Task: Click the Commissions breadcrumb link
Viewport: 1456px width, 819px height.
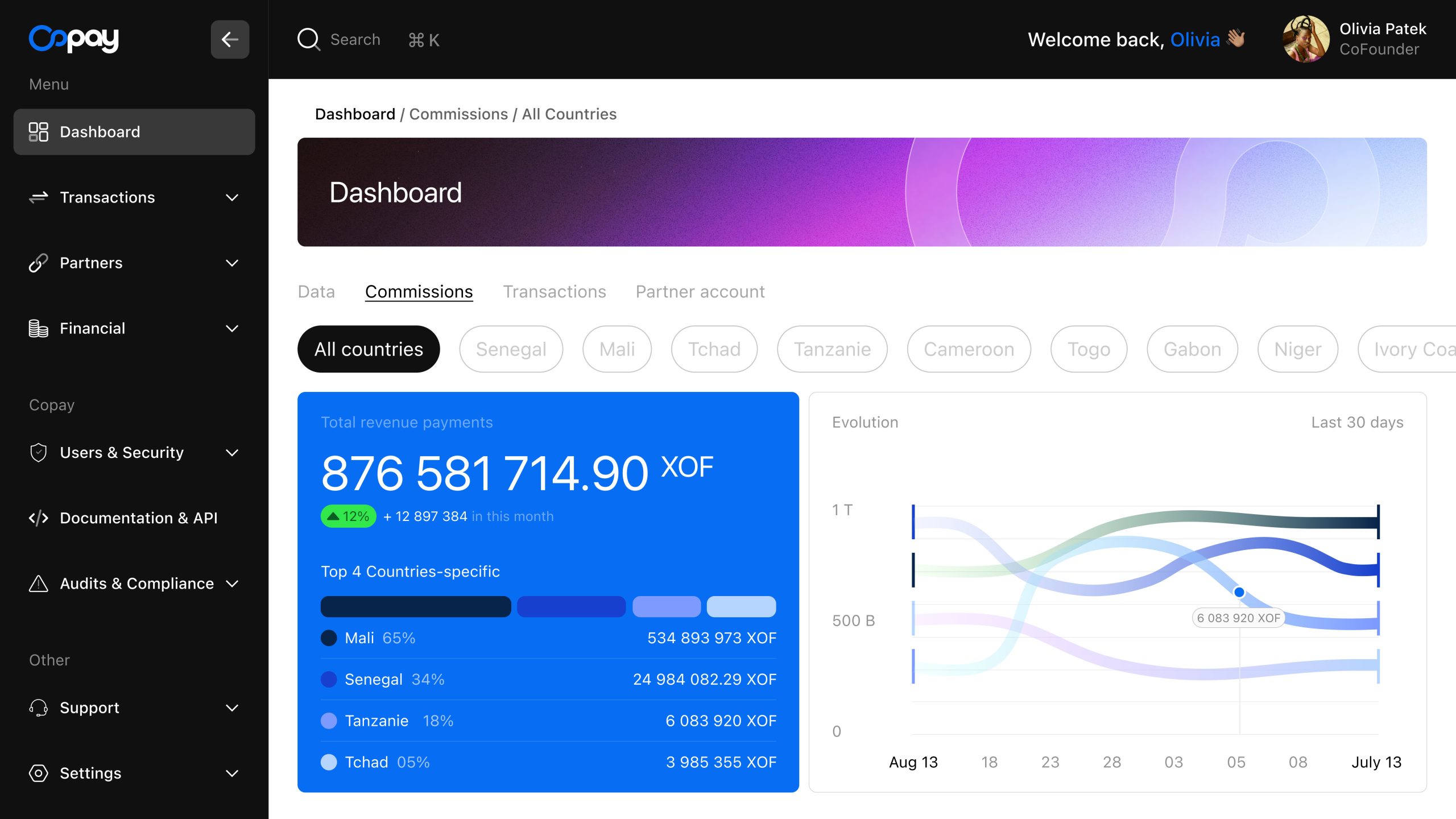Action: tap(458, 114)
